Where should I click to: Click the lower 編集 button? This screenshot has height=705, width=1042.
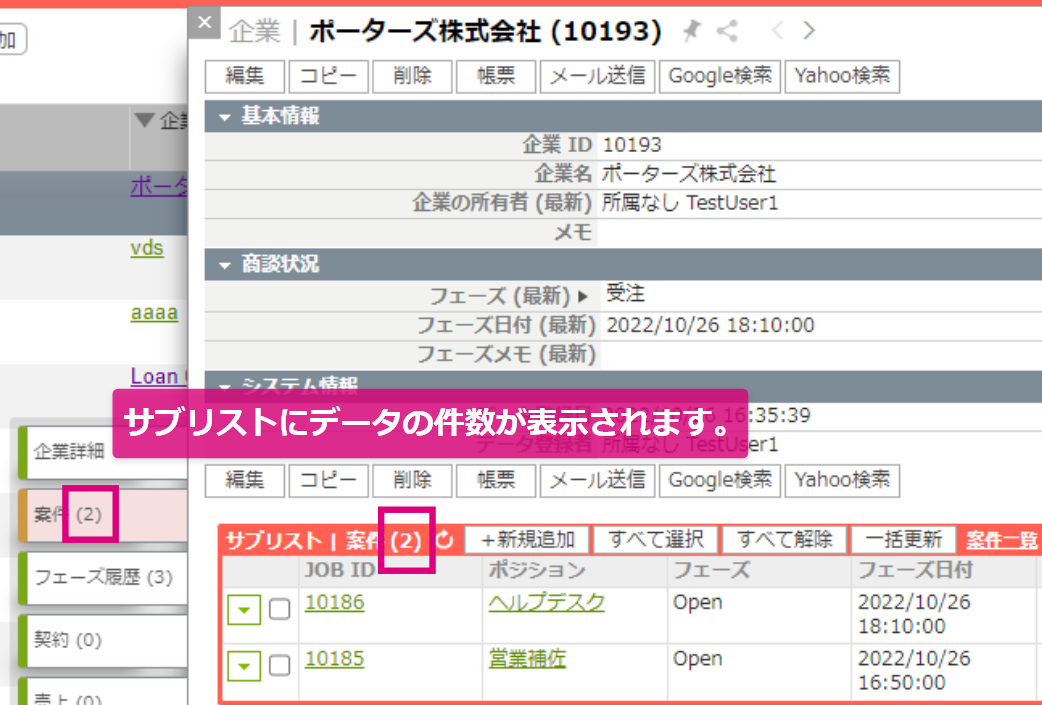245,480
